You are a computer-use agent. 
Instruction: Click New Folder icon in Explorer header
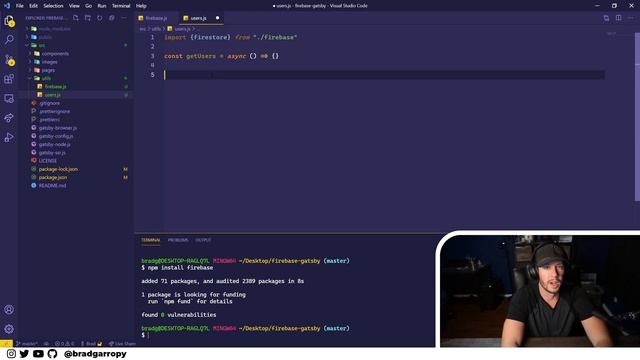(88, 18)
